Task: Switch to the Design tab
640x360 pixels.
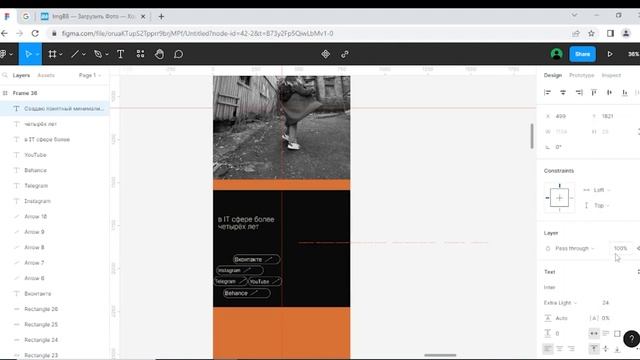Action: tap(553, 75)
